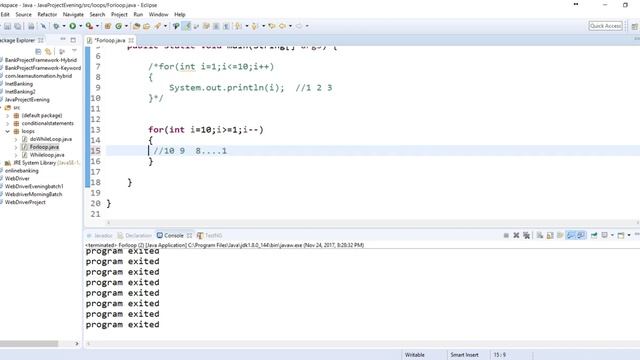Click the Debug bug icon in the toolbar
Image resolution: width=640 pixels, height=360 pixels.
click(56, 26)
